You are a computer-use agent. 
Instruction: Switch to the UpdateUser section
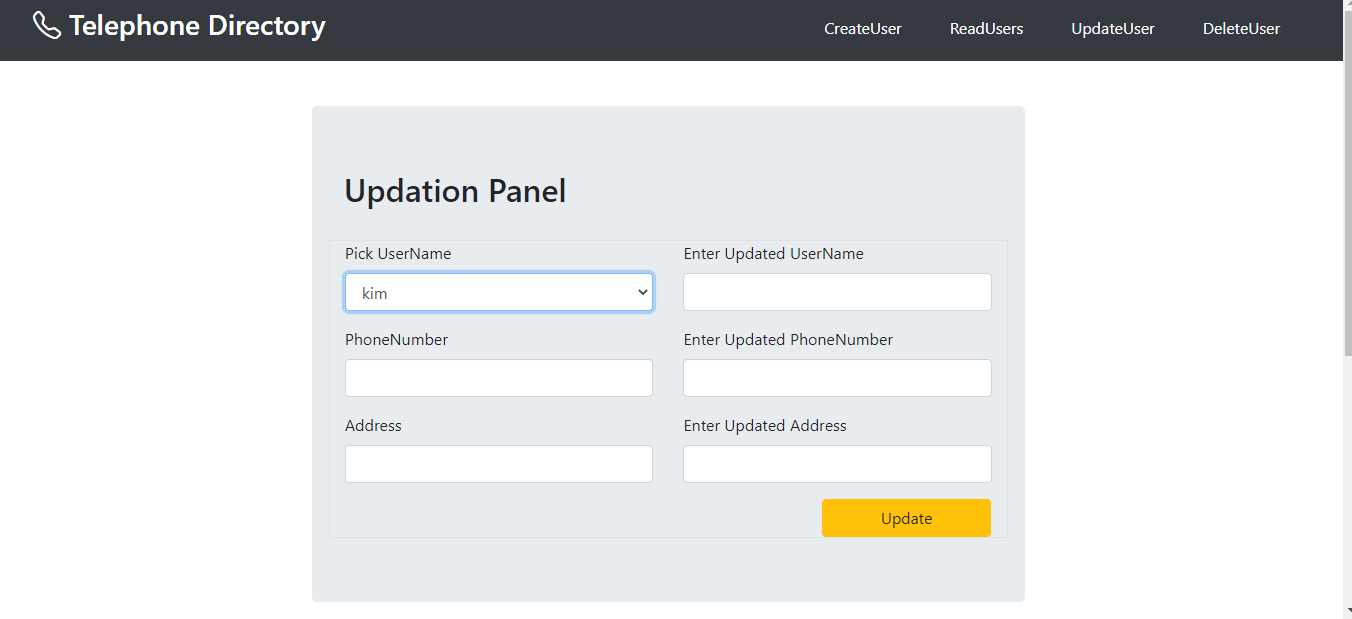coord(1112,29)
